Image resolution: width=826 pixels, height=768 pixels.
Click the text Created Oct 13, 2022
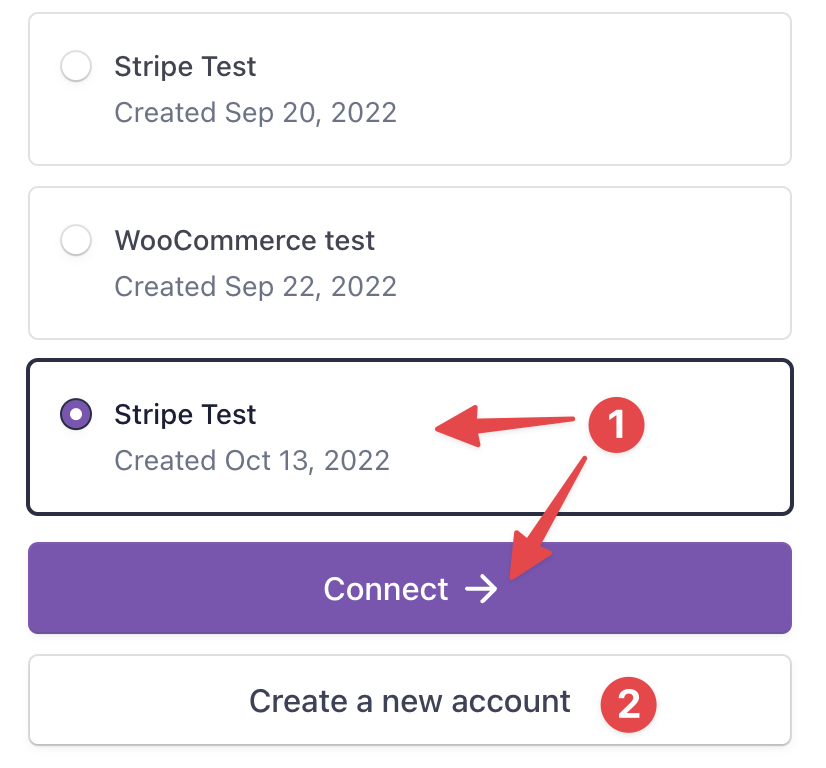(253, 461)
